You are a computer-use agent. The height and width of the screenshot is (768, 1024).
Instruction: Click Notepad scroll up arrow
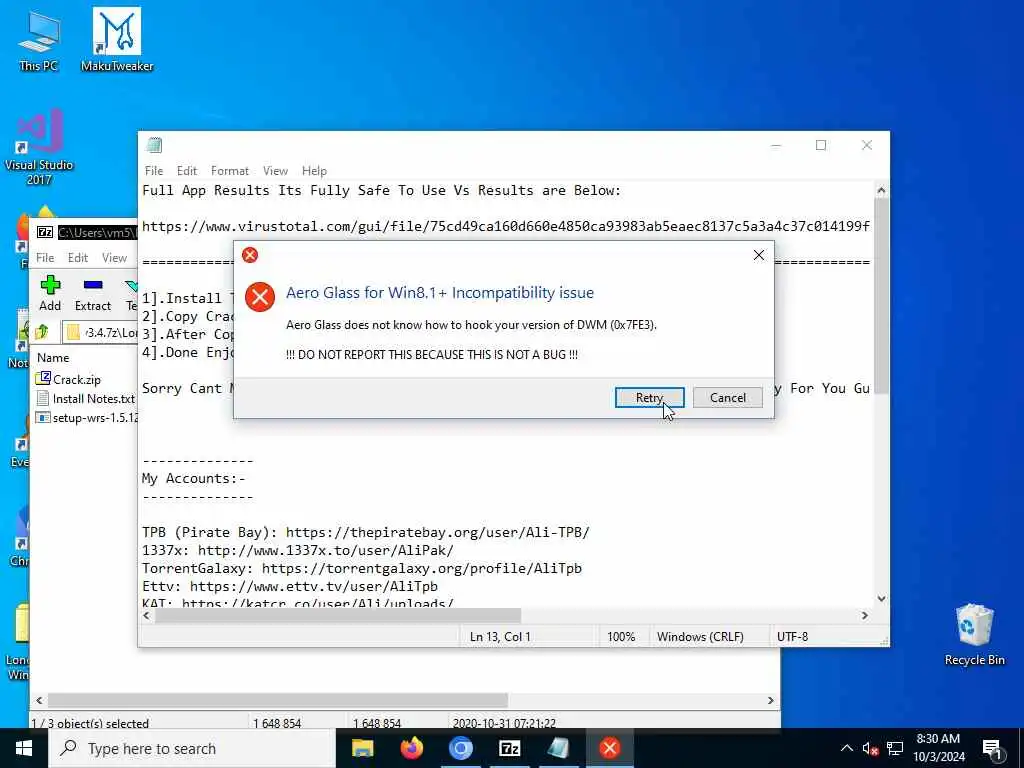pyautogui.click(x=881, y=191)
